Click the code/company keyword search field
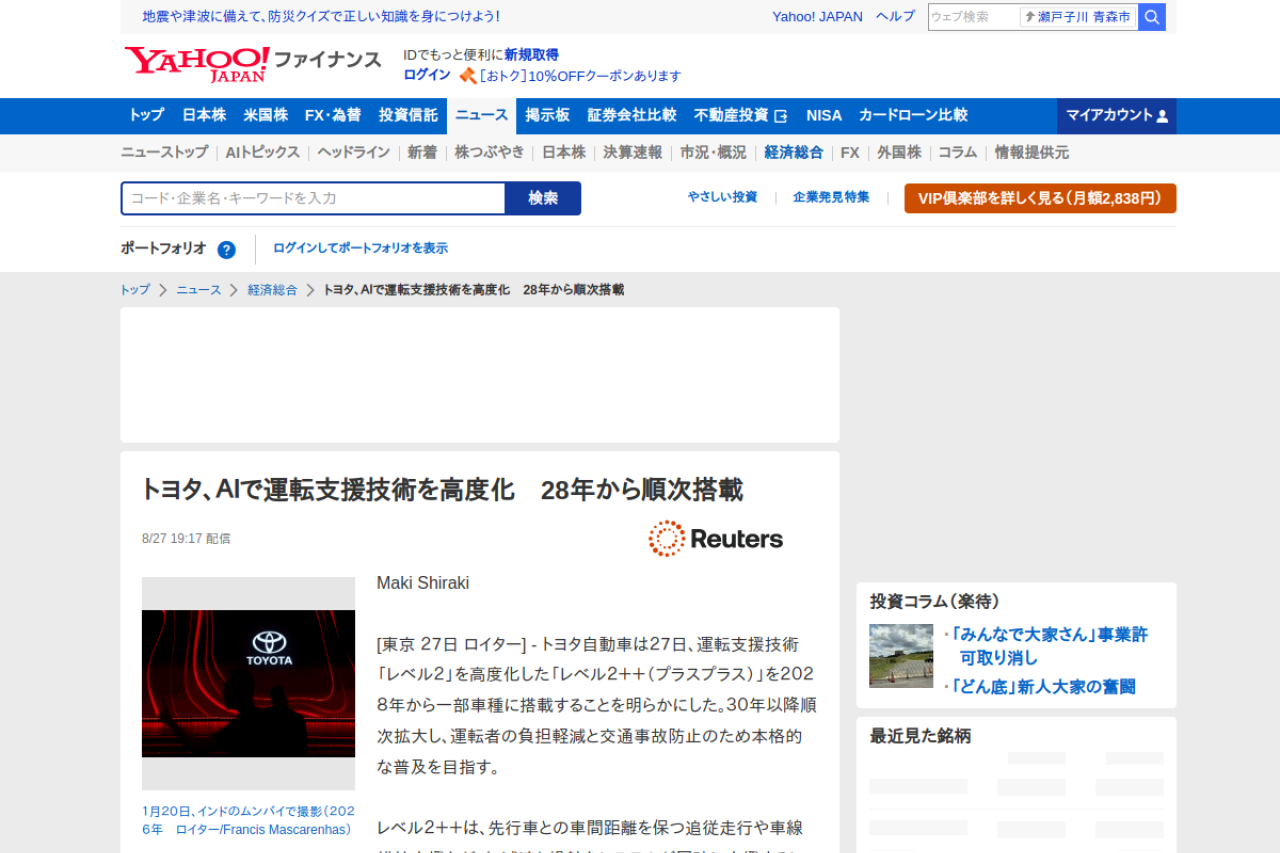Screen dimensions: 1280x853 point(313,198)
